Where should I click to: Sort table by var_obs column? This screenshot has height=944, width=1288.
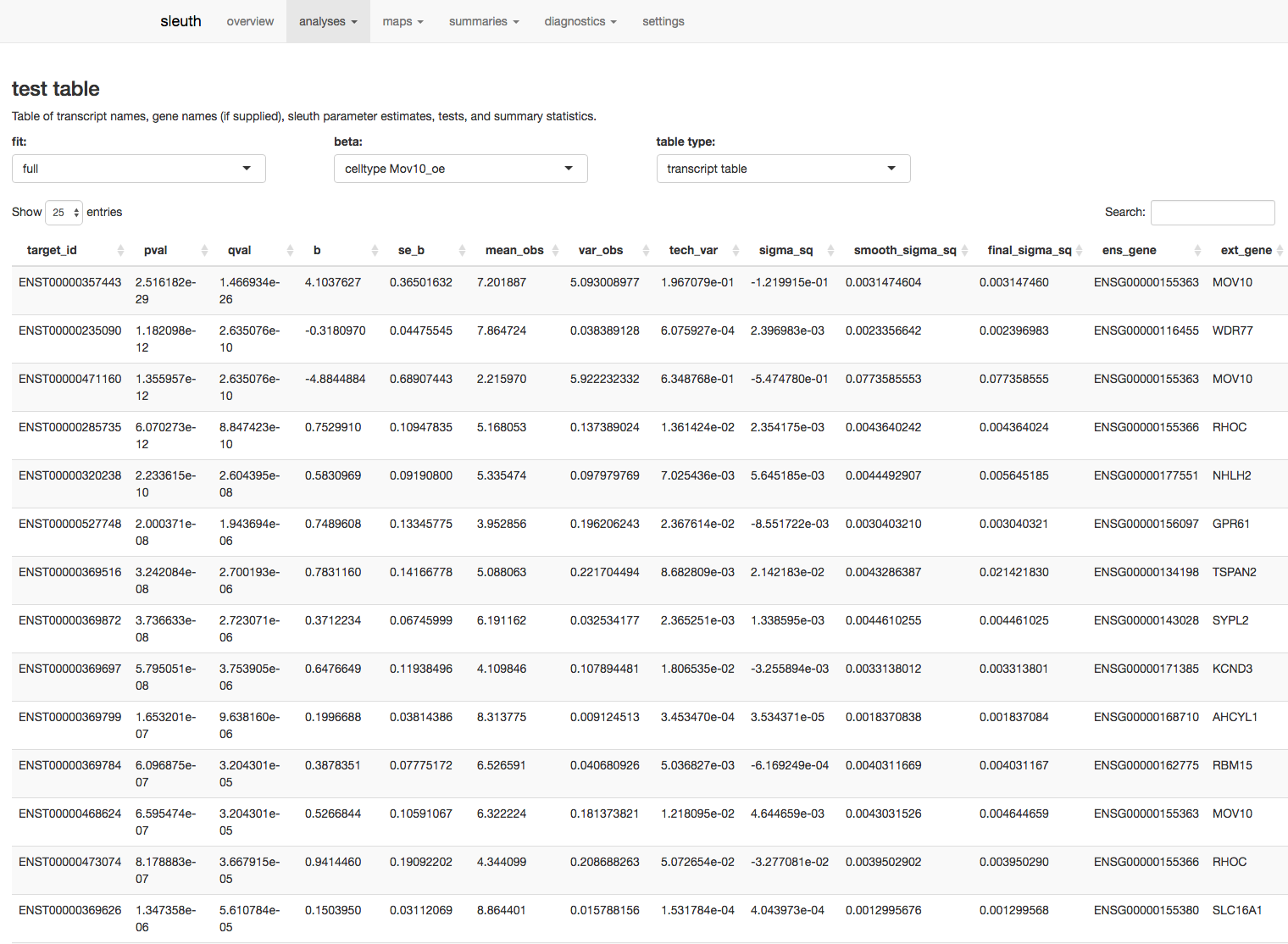pyautogui.click(x=608, y=250)
